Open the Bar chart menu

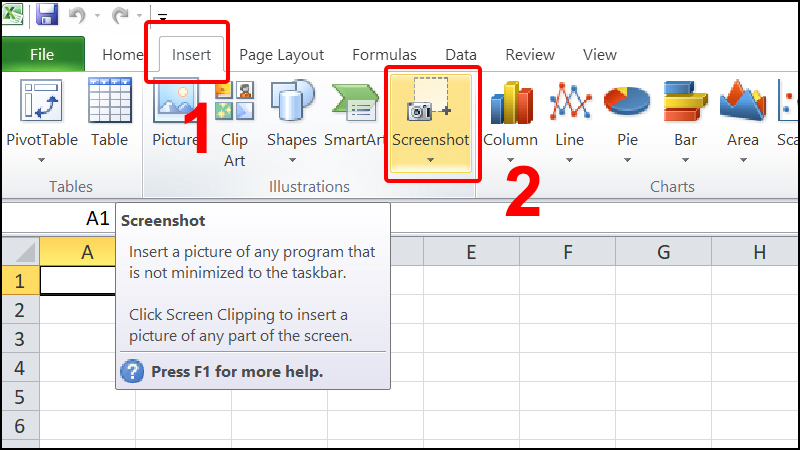[685, 158]
